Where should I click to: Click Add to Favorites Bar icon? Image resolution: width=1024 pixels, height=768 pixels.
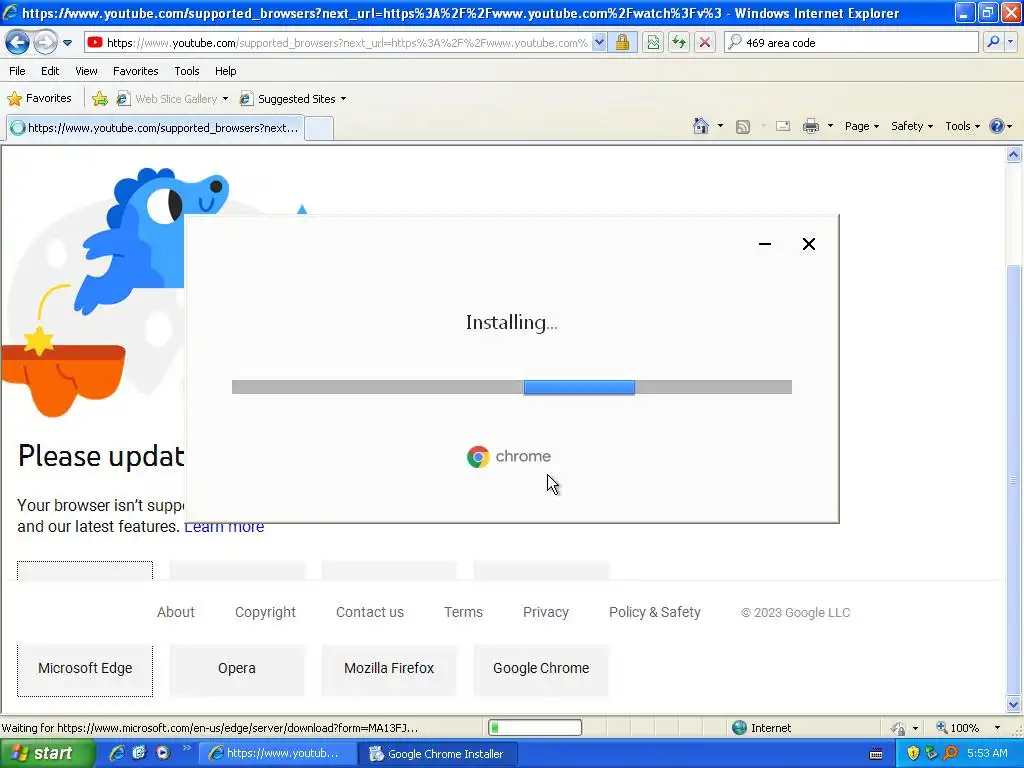(x=100, y=99)
